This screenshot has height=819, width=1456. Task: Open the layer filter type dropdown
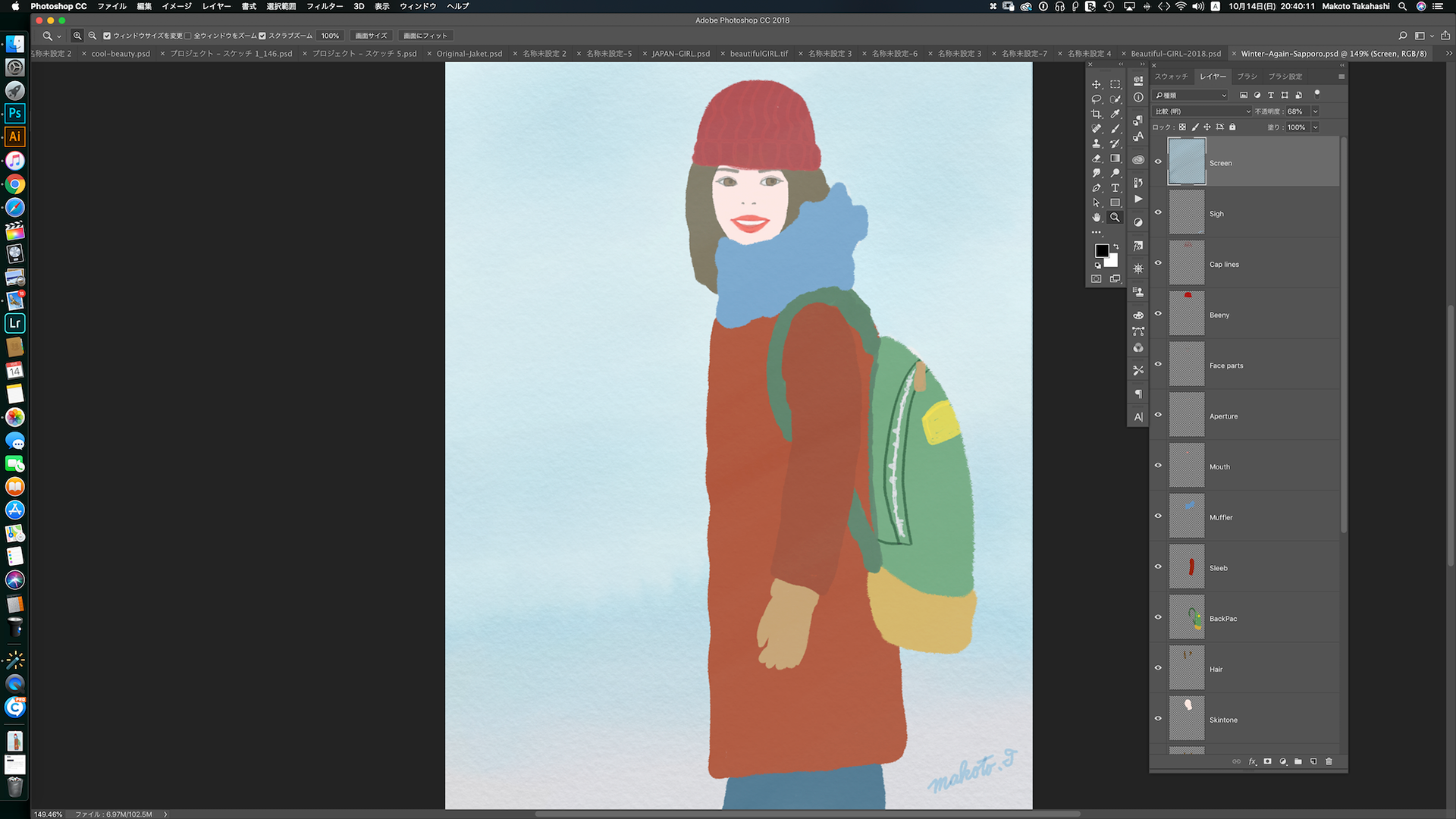1190,96
